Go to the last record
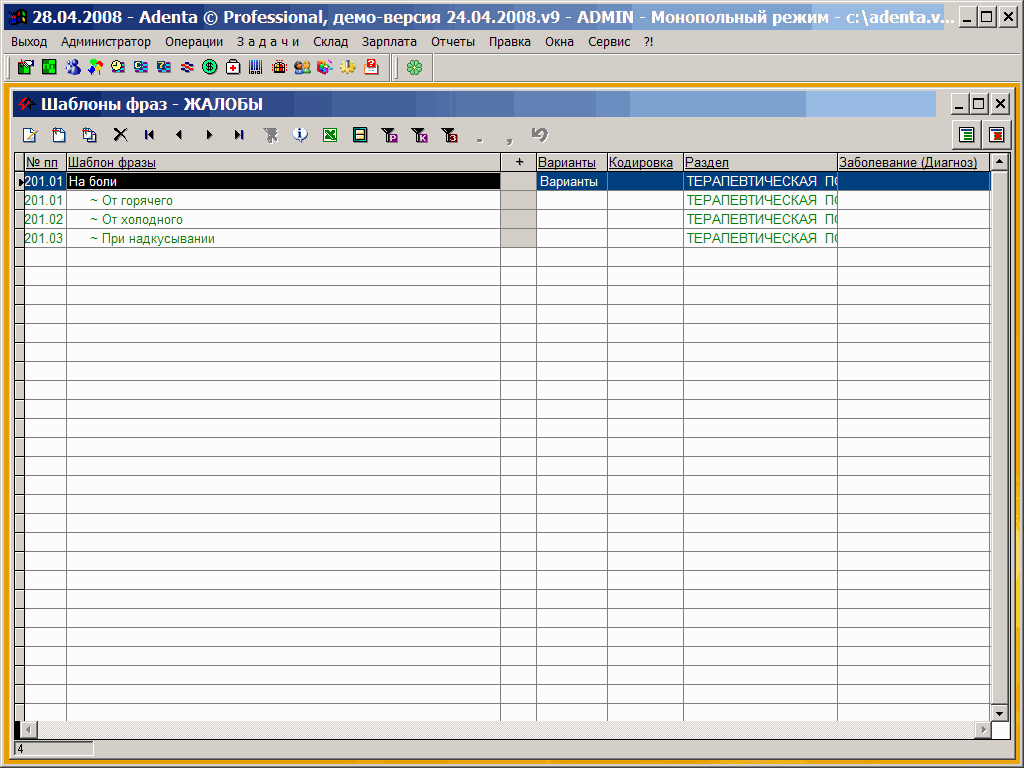 pos(239,135)
